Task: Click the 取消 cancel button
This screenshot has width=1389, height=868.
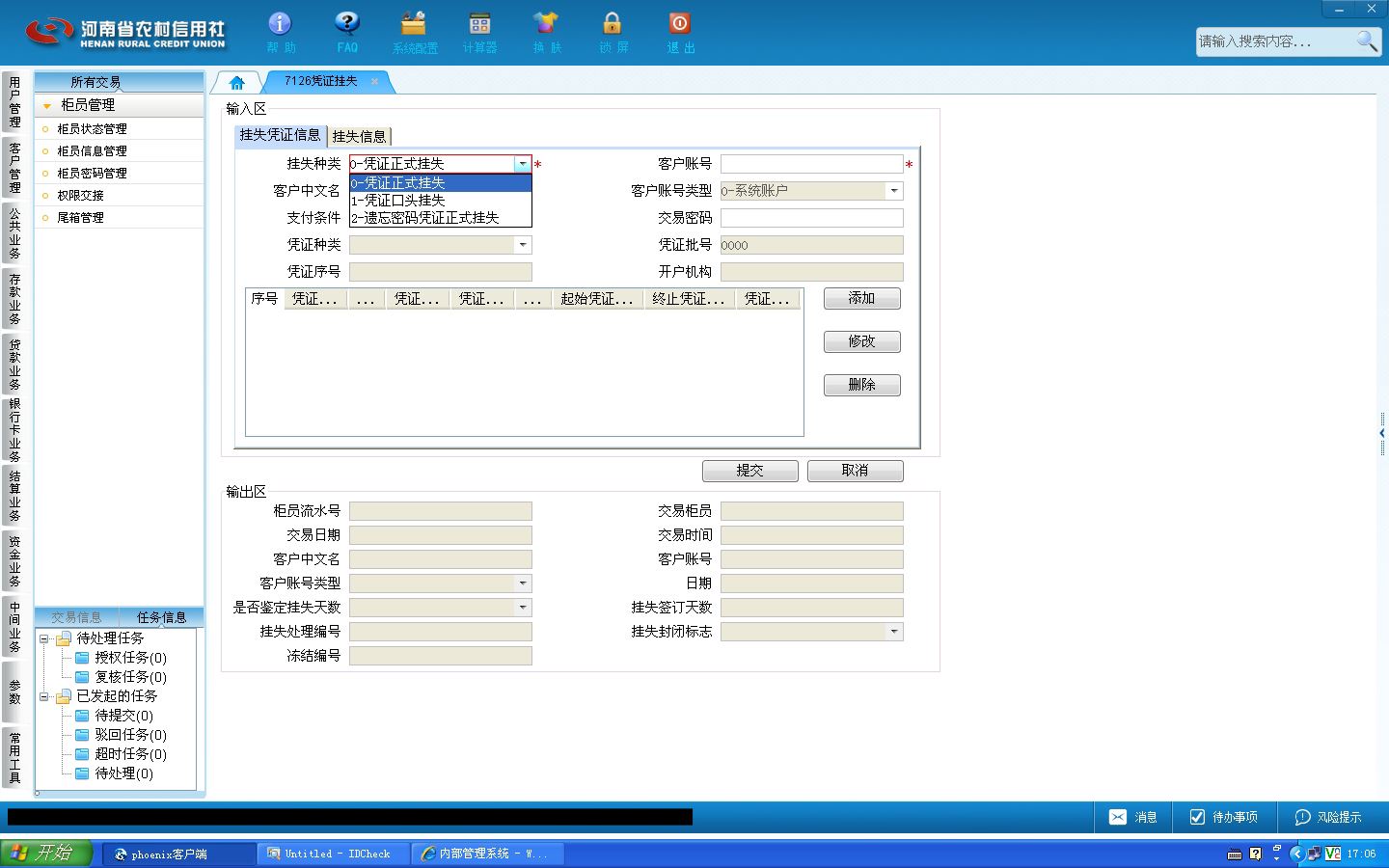Action: 855,471
